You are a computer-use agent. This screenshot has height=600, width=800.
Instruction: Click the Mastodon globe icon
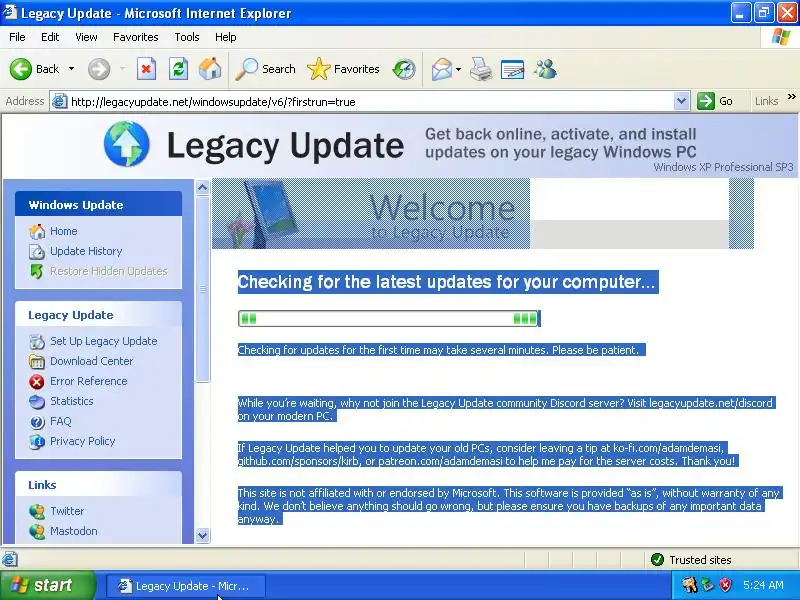tap(37, 532)
